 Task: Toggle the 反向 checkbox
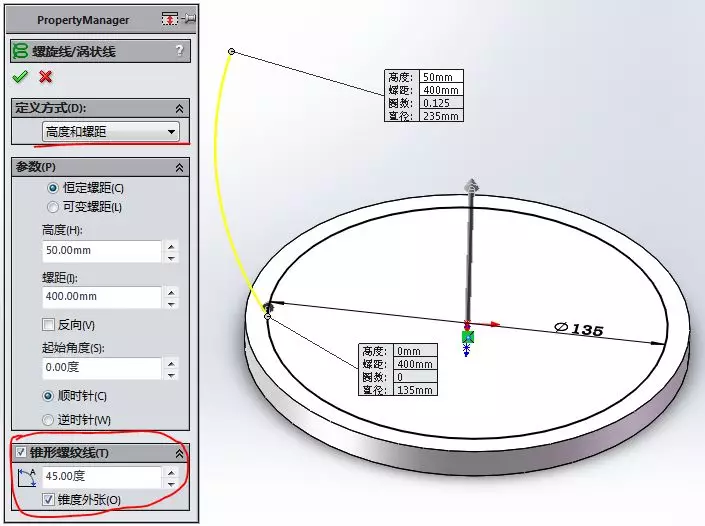click(x=48, y=324)
